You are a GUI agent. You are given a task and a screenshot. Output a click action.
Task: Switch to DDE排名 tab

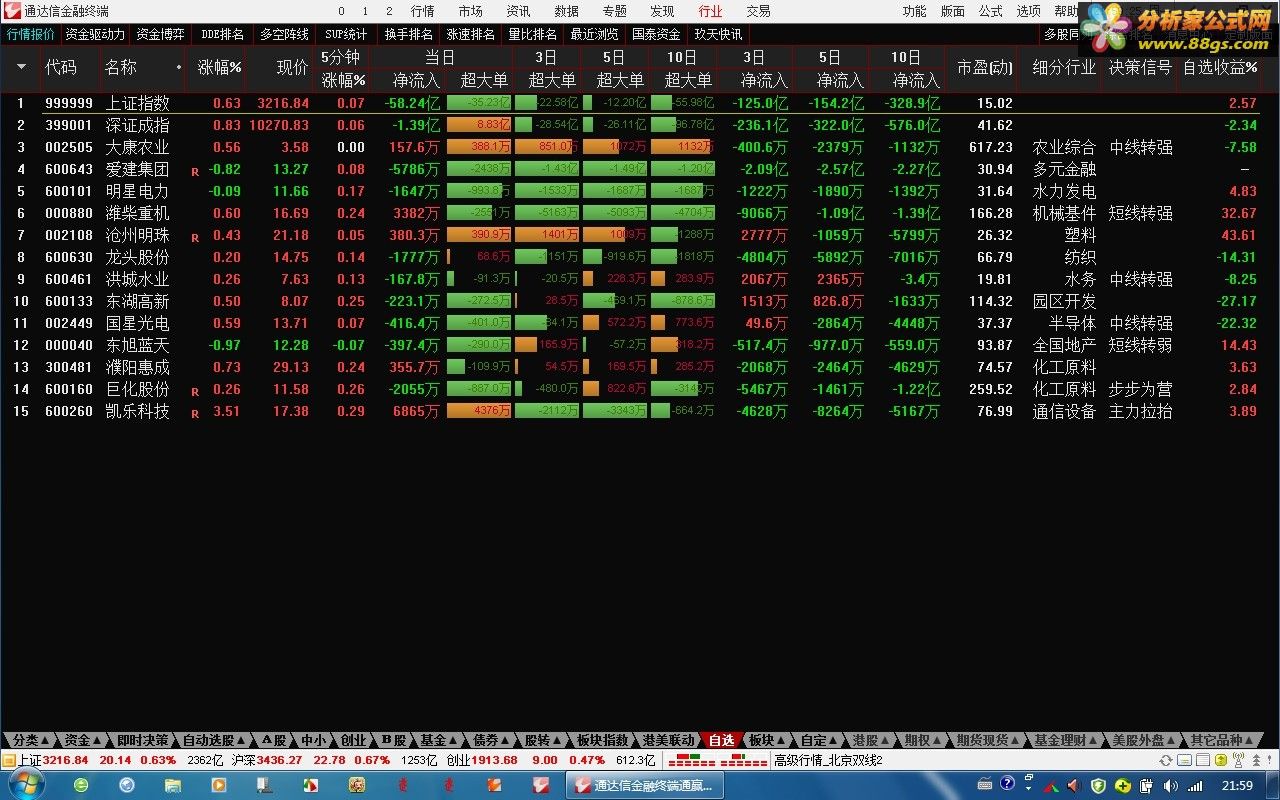[222, 34]
